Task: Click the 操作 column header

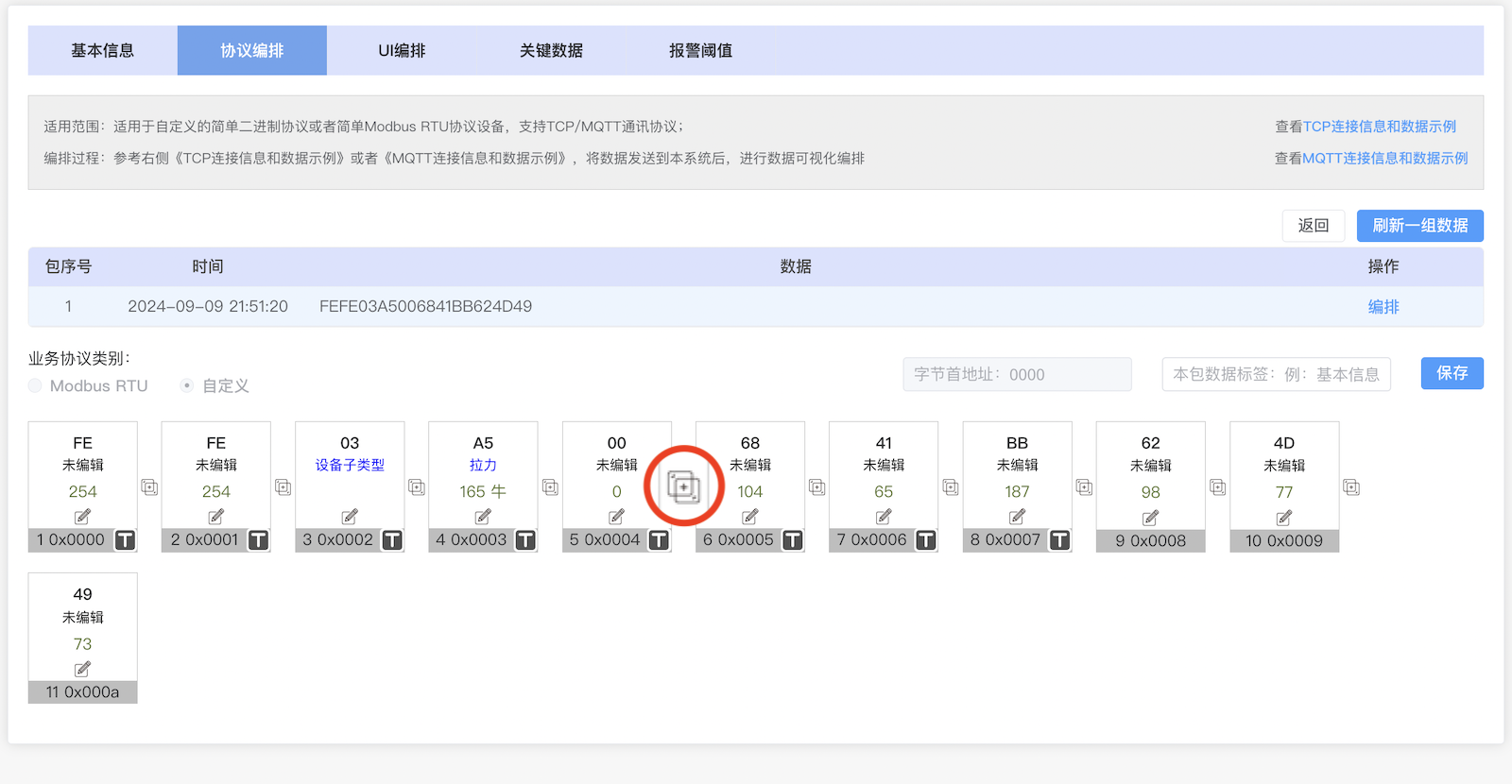Action: tap(1383, 266)
